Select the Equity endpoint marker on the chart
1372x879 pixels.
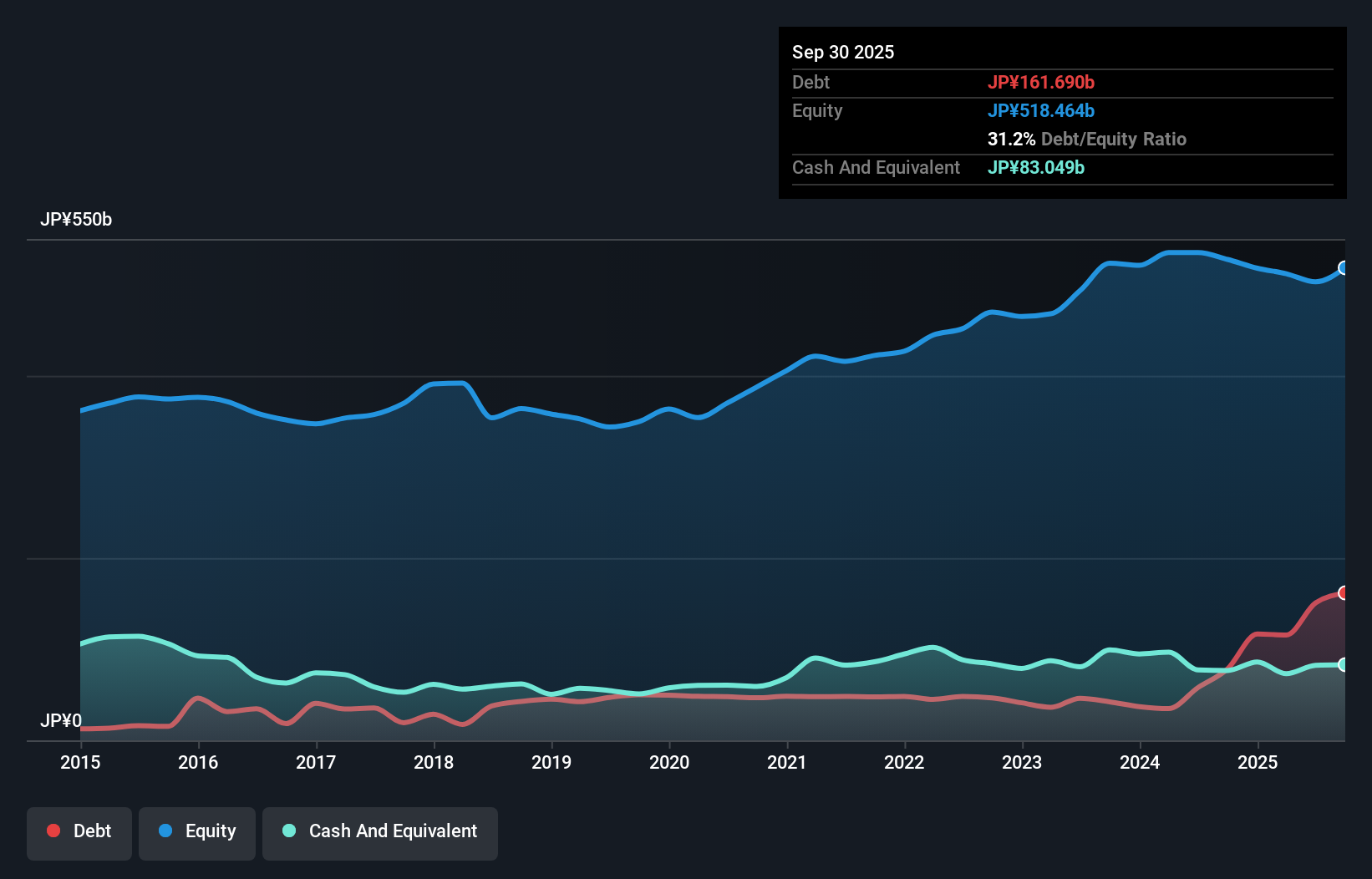pos(1343,268)
